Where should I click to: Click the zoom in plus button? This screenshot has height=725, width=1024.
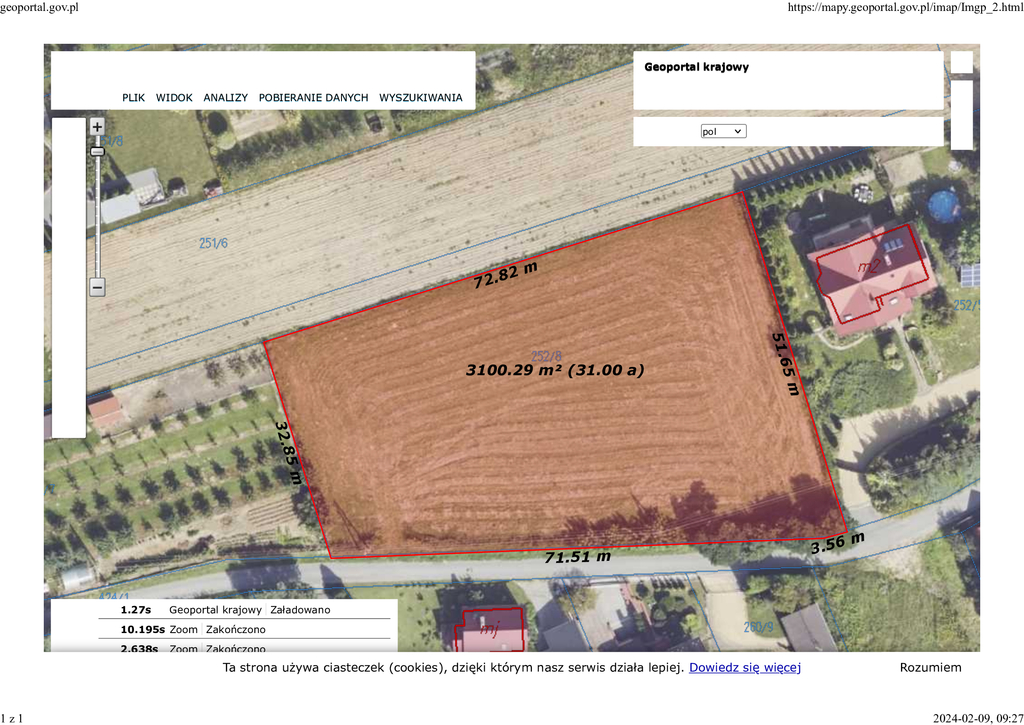[x=97, y=127]
